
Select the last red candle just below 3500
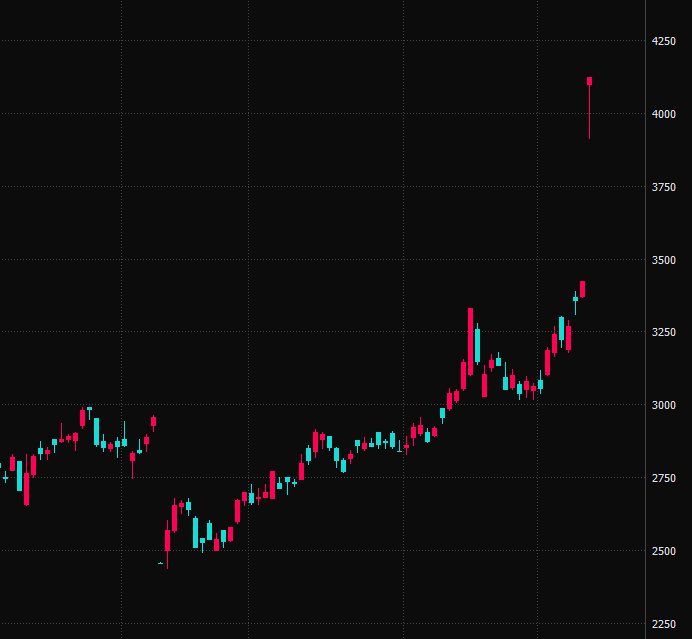582,289
